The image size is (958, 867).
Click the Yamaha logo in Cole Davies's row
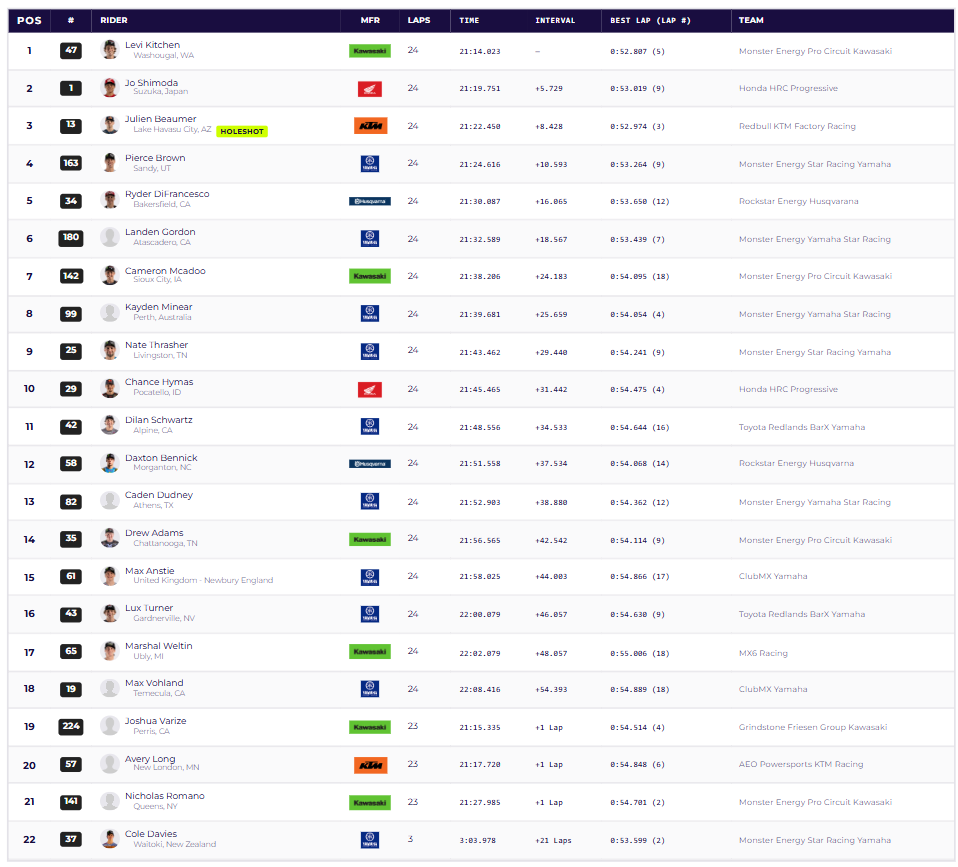[x=370, y=840]
